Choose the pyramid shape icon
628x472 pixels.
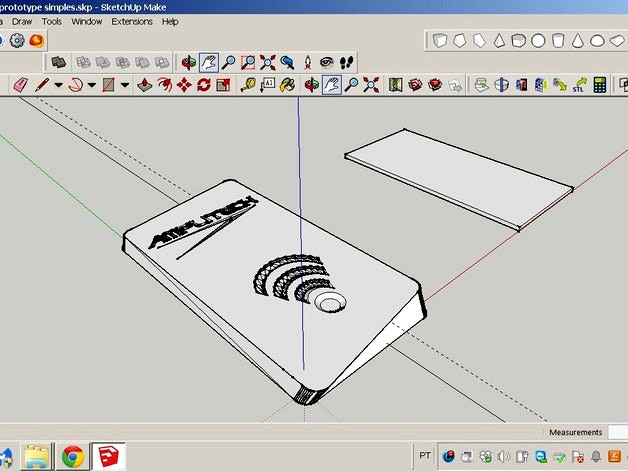499,40
